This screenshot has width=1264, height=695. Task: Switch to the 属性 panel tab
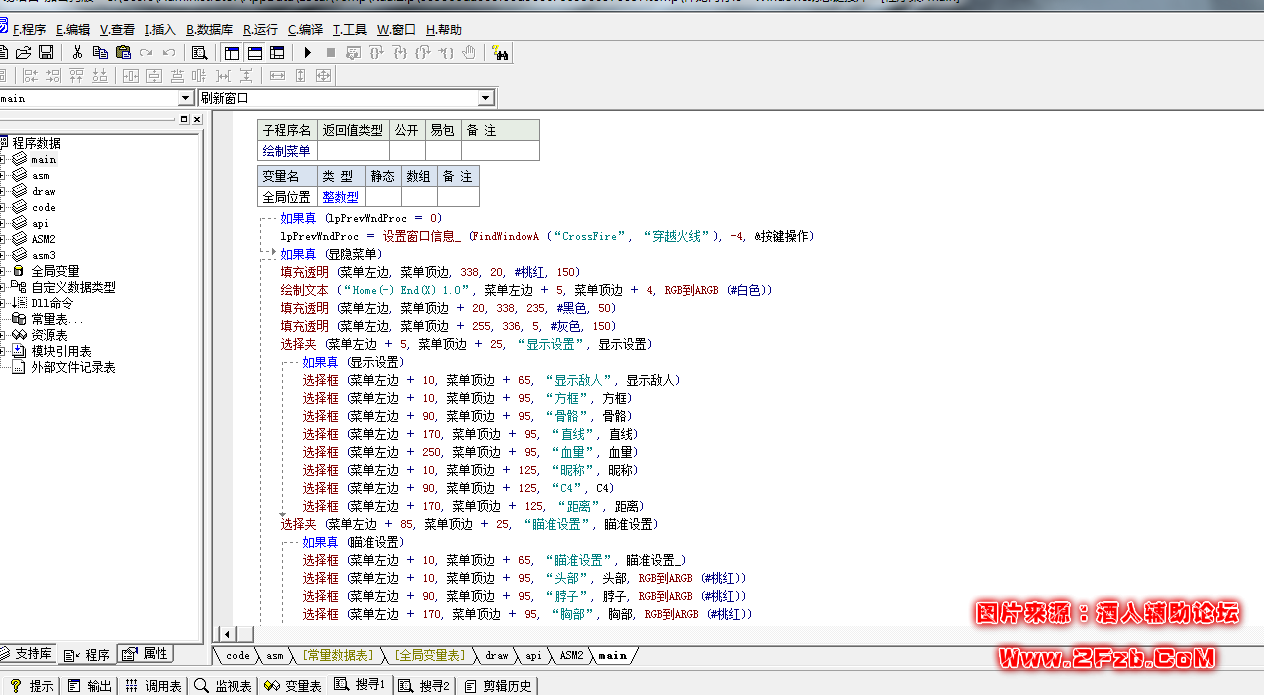(x=146, y=654)
